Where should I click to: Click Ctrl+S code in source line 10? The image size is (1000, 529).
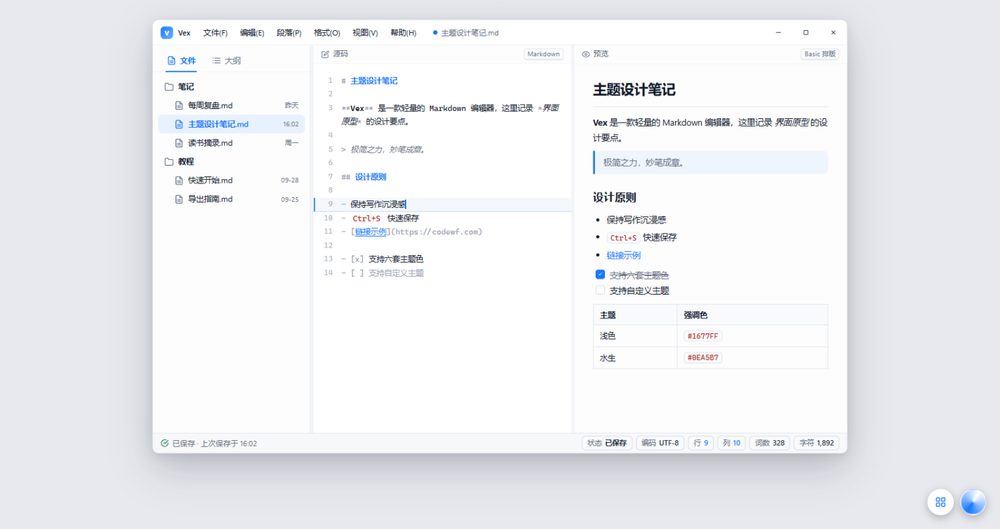tap(366, 218)
